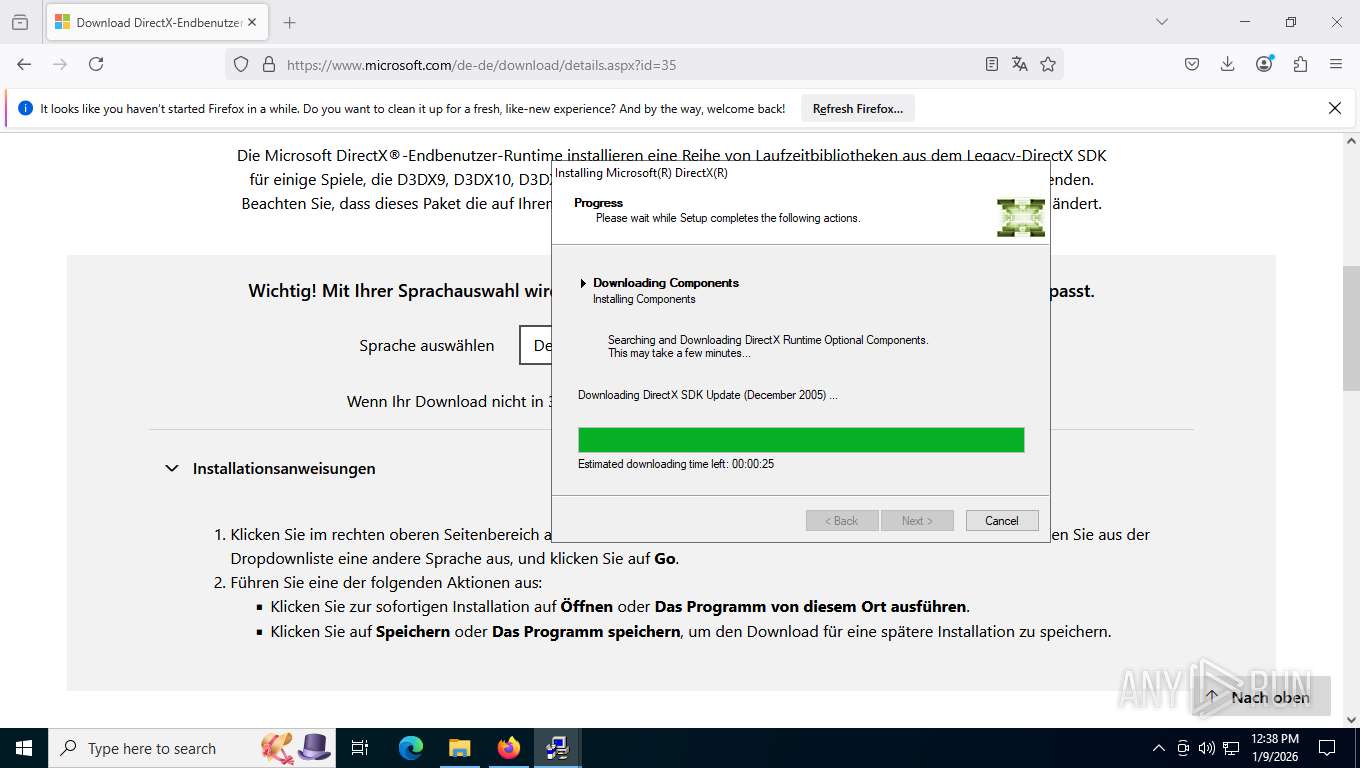
Task: Open the extensions puzzle icon
Action: pos(1300,64)
